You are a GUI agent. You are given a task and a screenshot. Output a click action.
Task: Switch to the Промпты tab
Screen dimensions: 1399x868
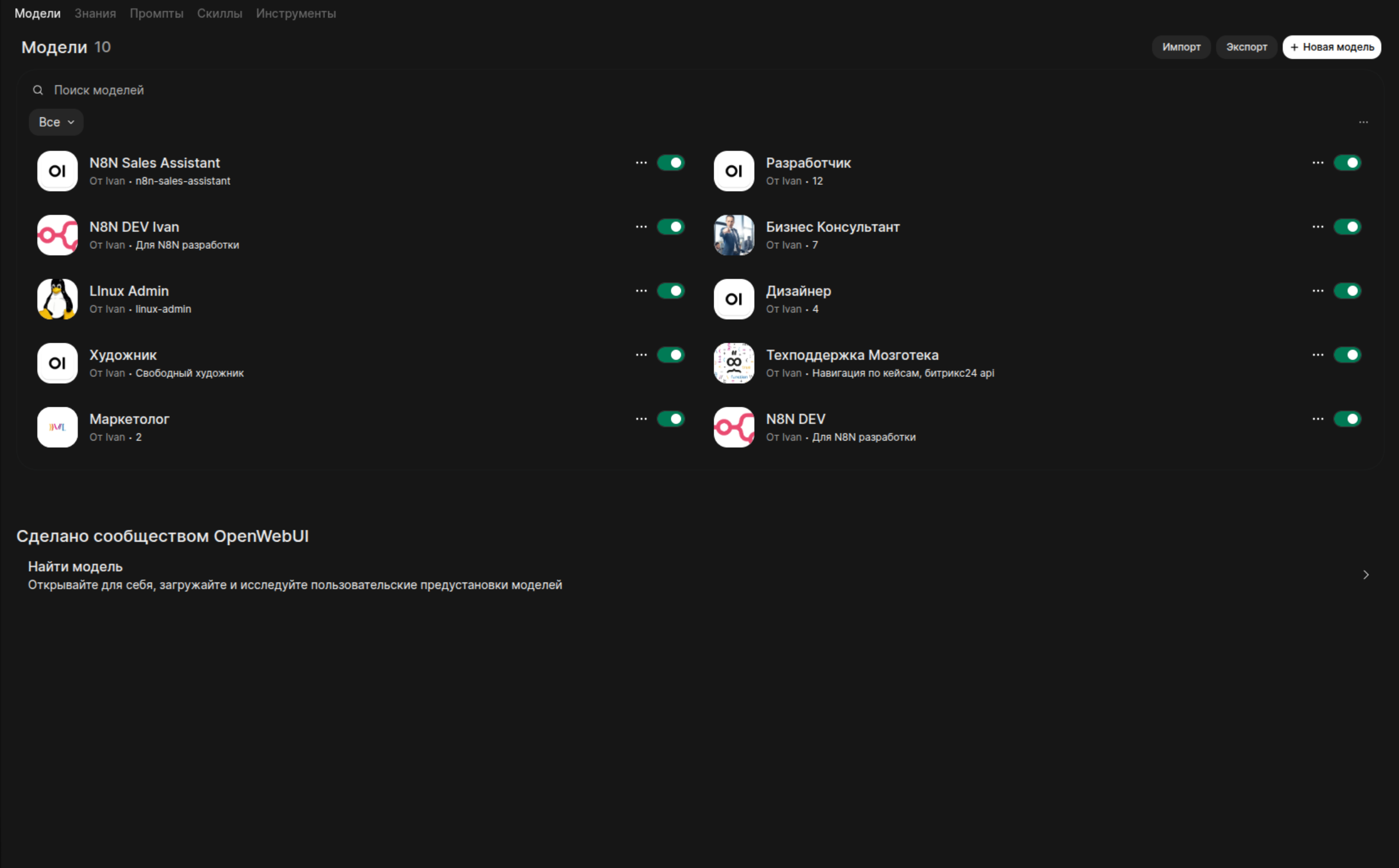click(x=158, y=13)
